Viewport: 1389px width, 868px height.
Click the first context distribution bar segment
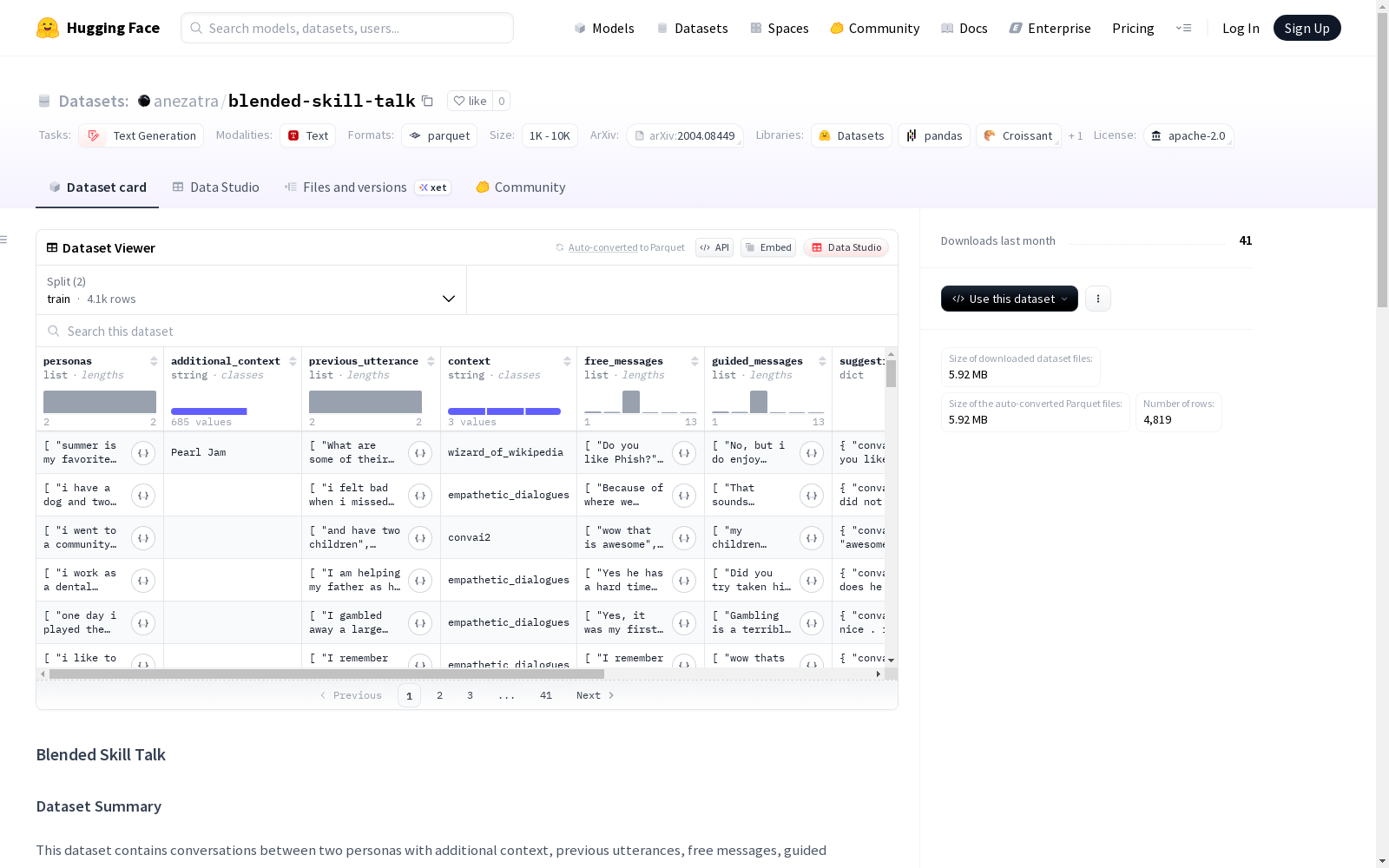click(466, 411)
